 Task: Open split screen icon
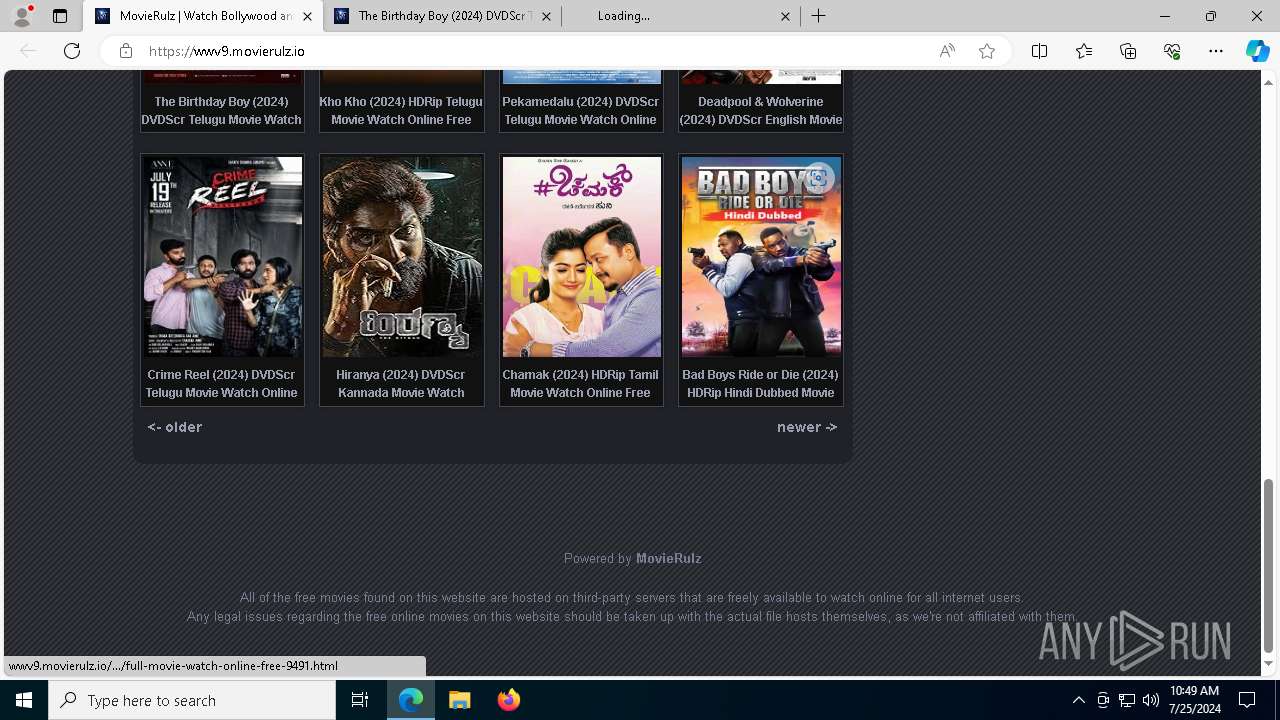1039,51
